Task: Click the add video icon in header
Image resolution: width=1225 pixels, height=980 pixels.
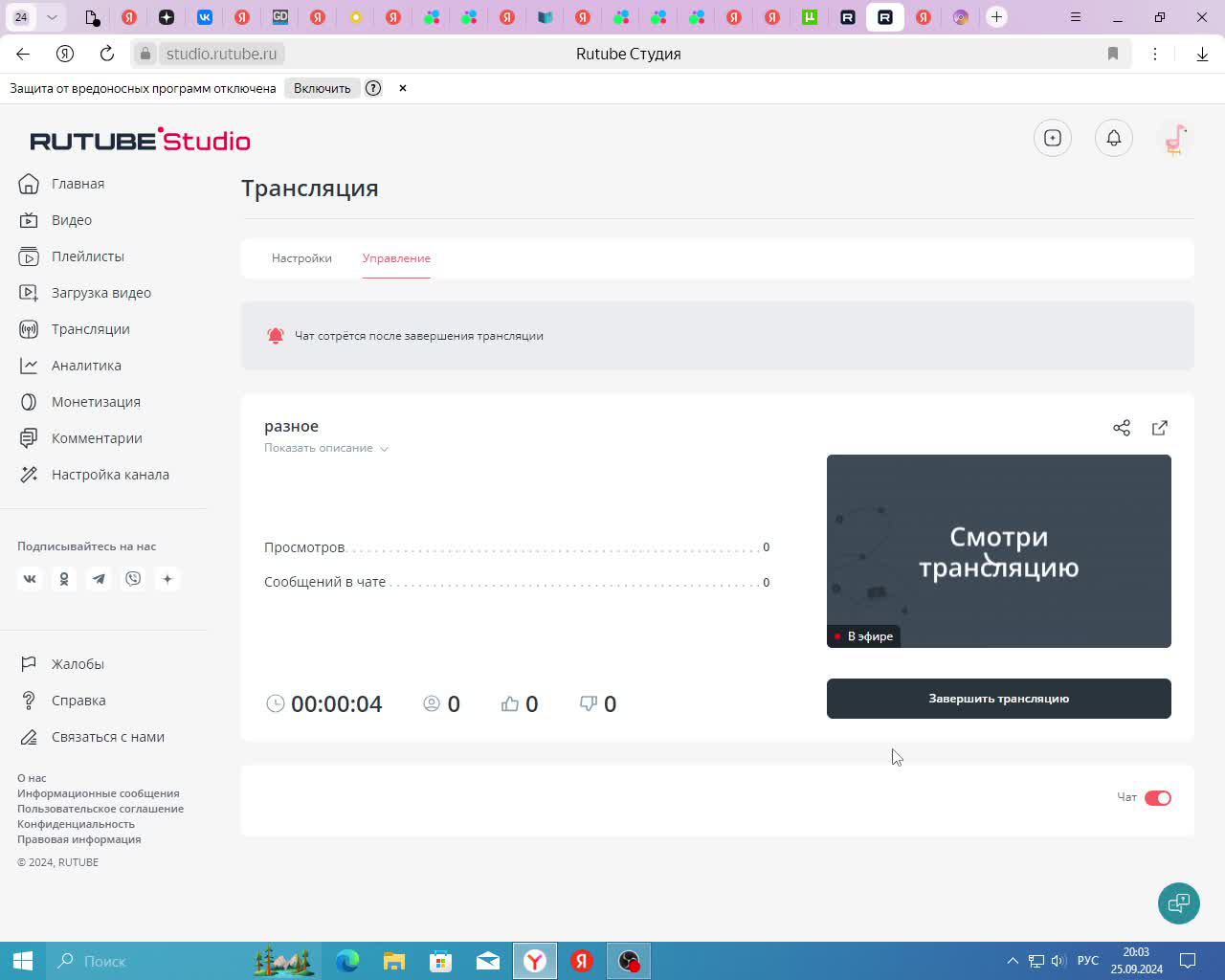Action: coord(1053,138)
